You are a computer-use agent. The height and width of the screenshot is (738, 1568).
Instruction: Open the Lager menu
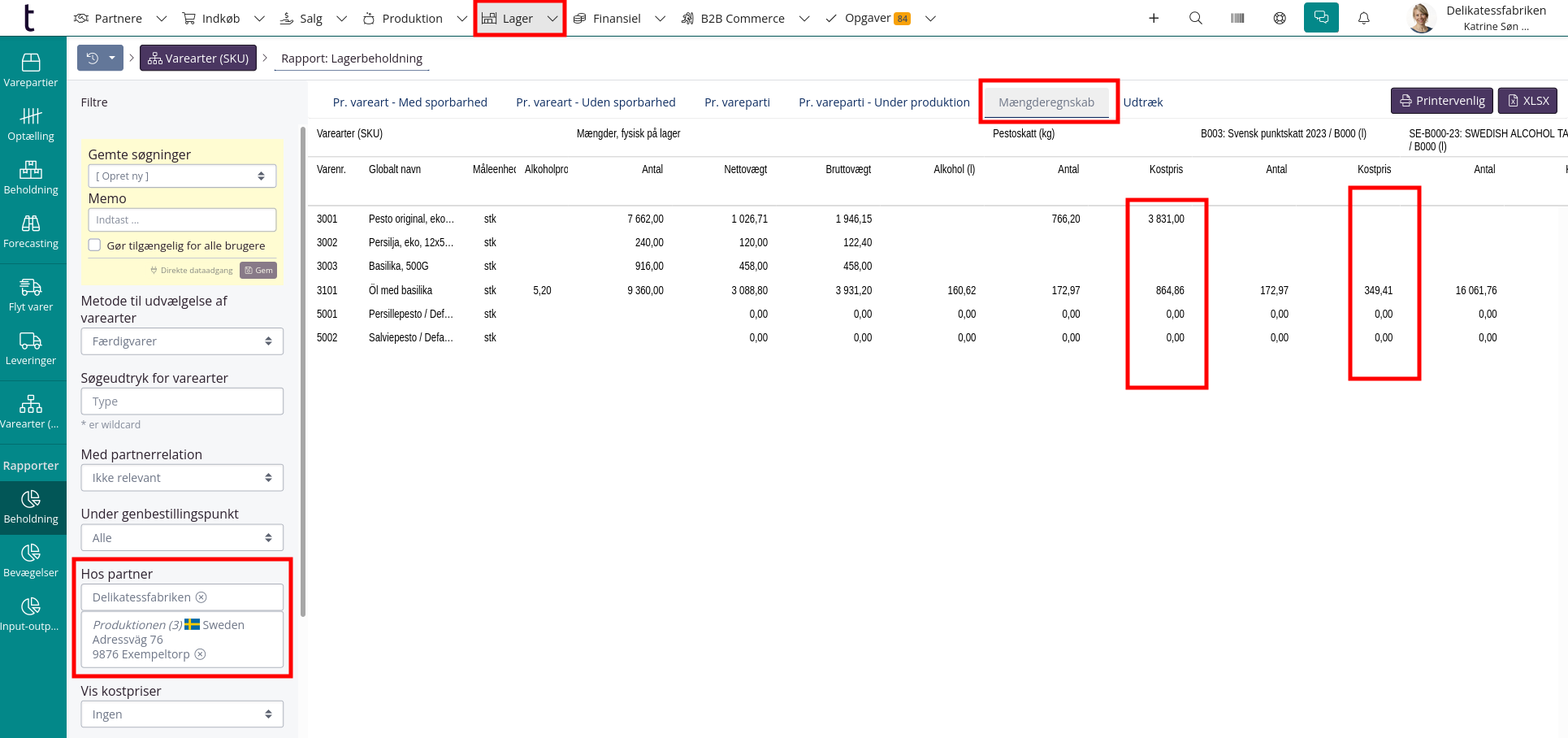518,18
